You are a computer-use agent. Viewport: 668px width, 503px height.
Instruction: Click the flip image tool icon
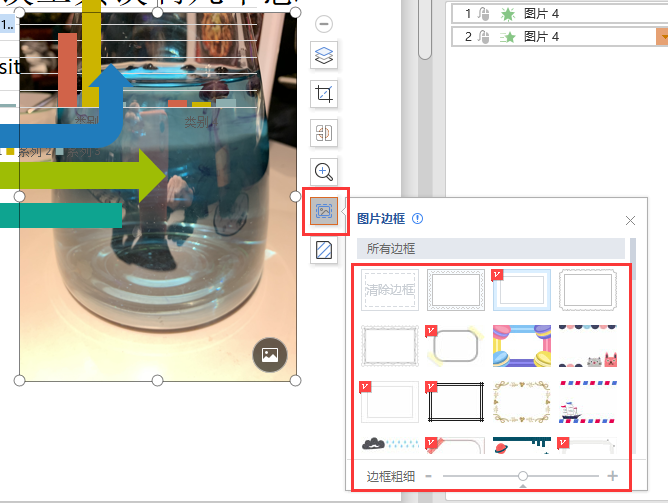point(324,133)
